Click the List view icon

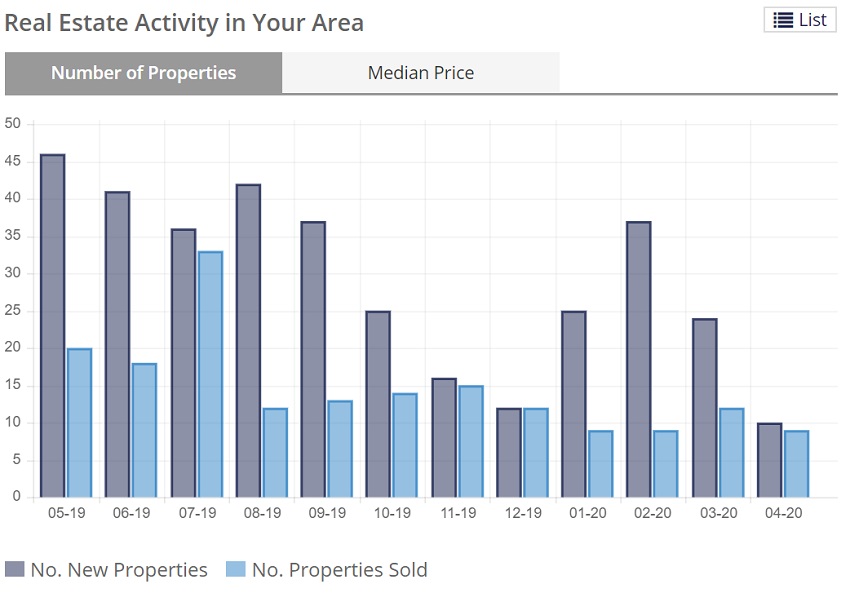pos(784,20)
